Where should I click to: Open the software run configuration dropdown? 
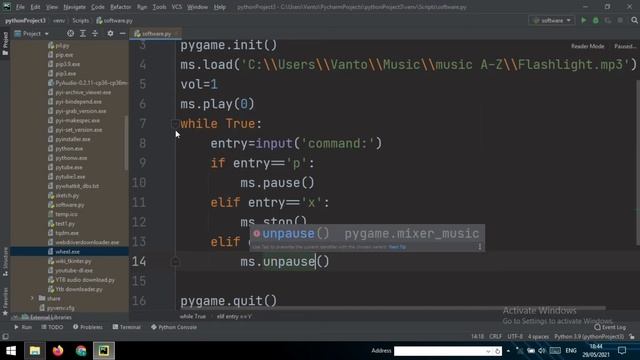552,20
